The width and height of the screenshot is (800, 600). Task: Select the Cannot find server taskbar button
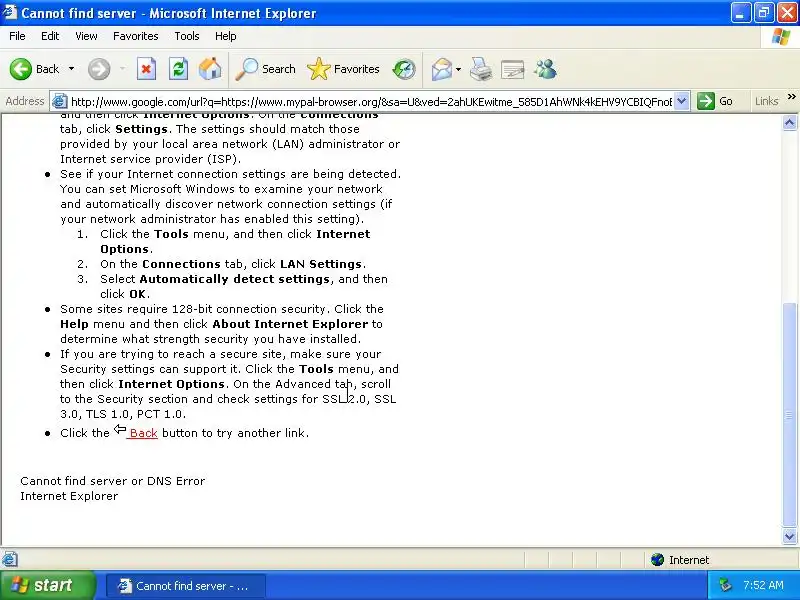coord(186,586)
